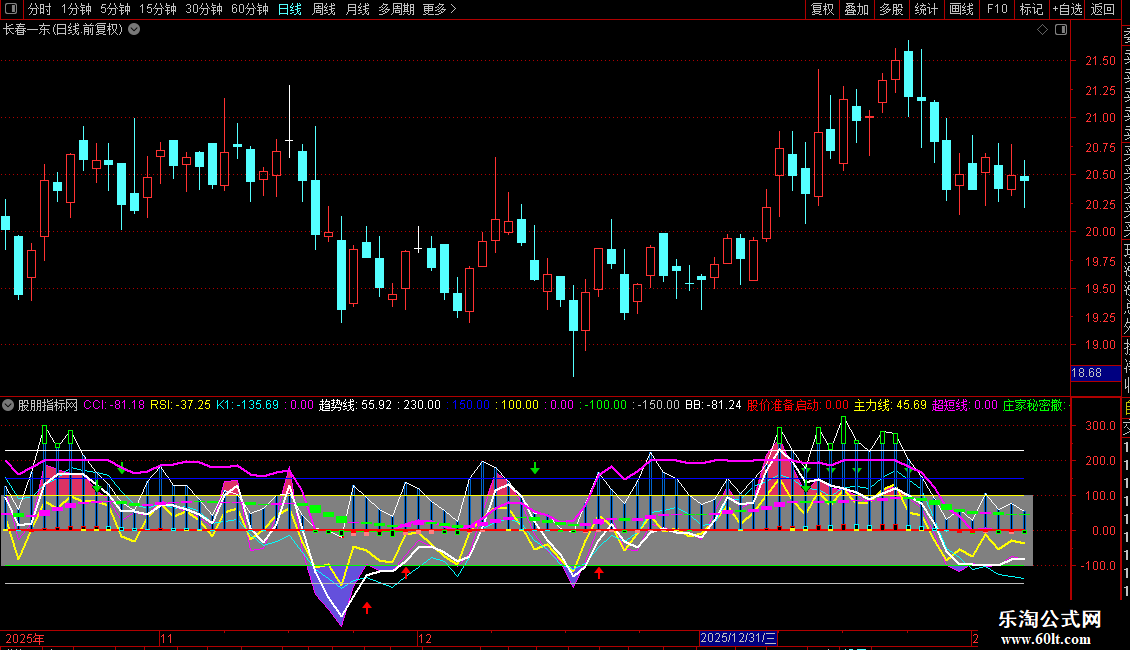Click the 12 month marker on time axis
Image resolution: width=1130 pixels, height=650 pixels.
tap(425, 638)
